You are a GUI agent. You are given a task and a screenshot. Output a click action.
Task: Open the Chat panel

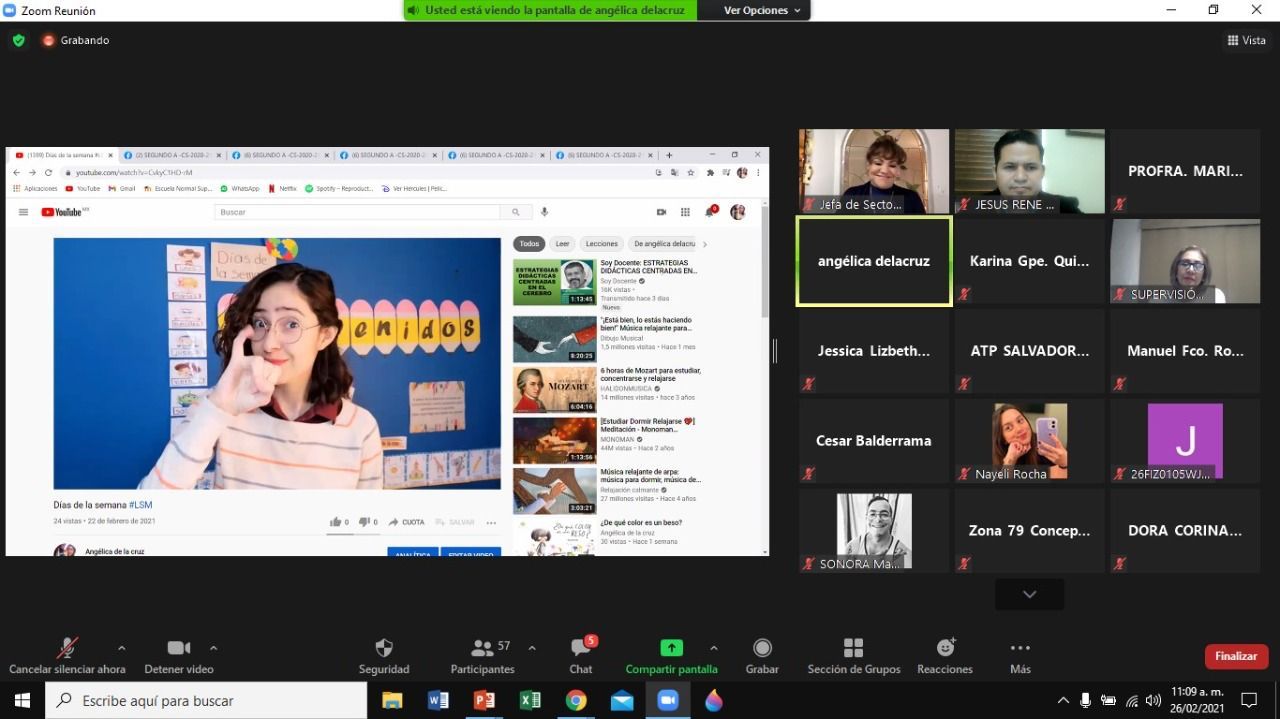click(581, 649)
